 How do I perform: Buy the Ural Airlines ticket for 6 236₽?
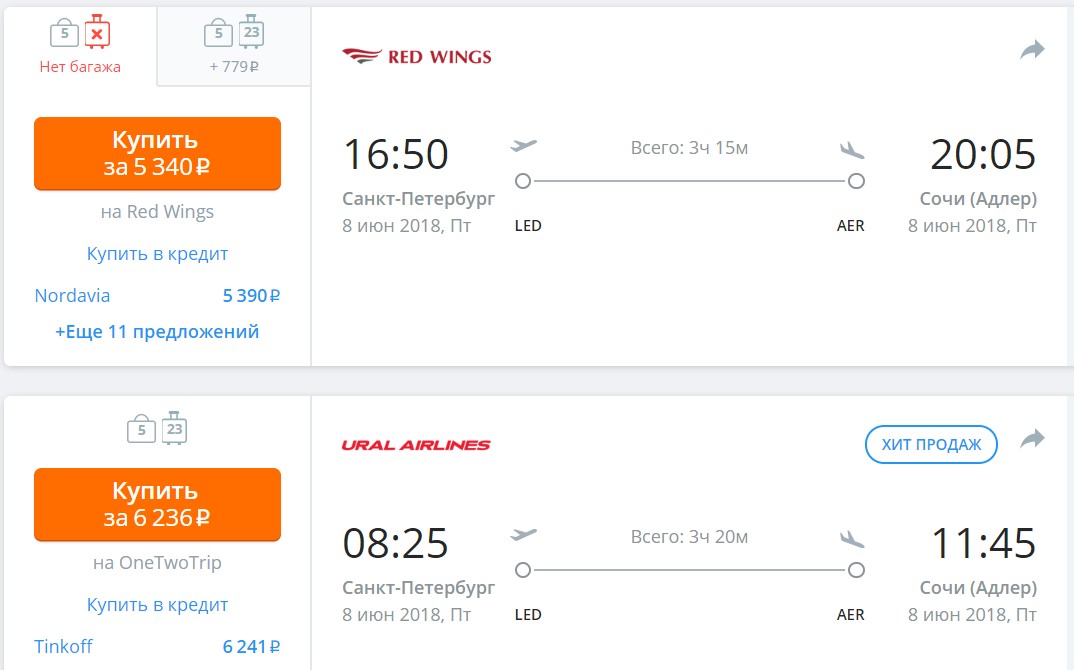click(x=158, y=504)
